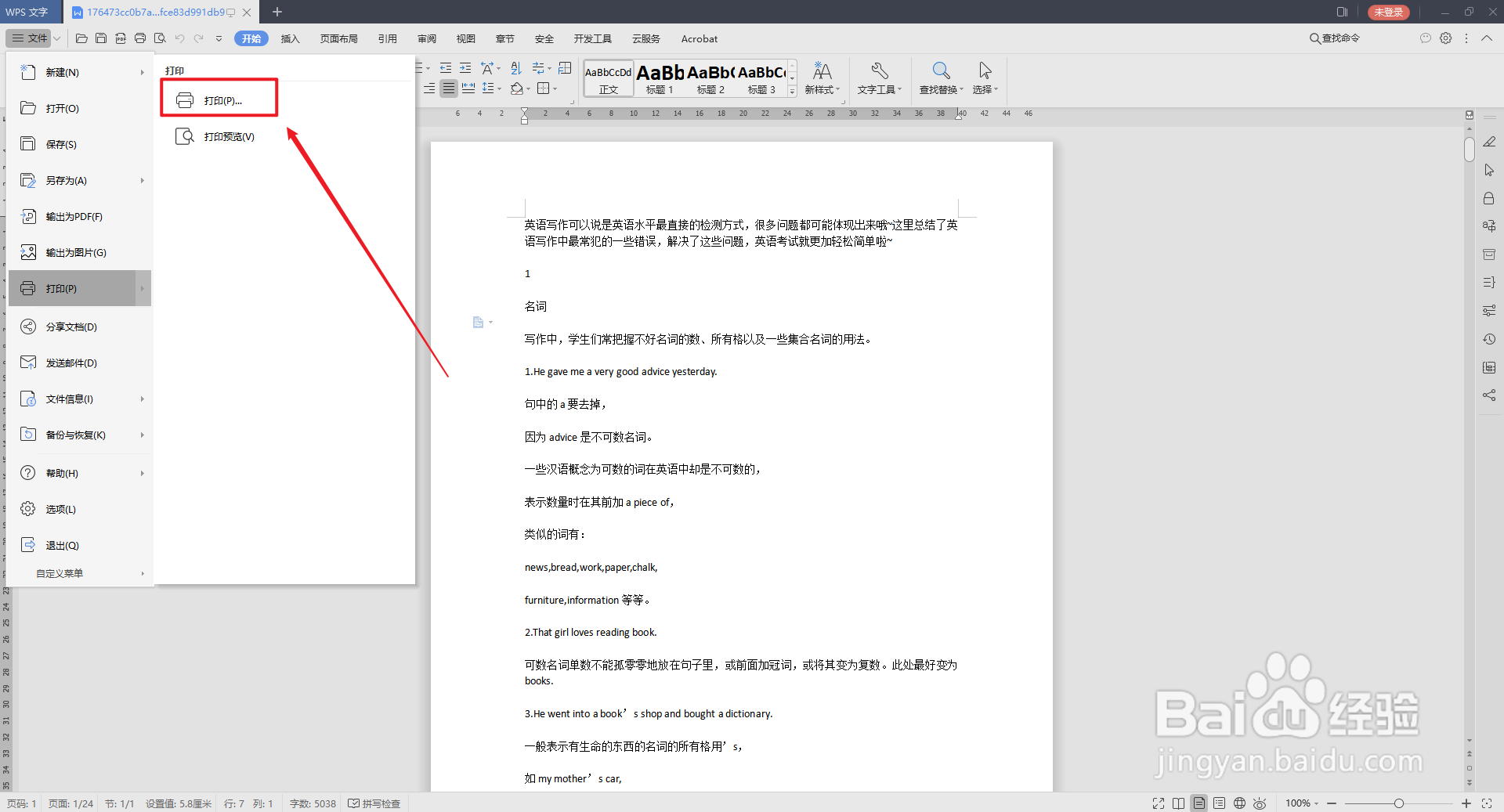Expand the 文件信息(I) submenu arrow
The image size is (1504, 812).
click(143, 399)
